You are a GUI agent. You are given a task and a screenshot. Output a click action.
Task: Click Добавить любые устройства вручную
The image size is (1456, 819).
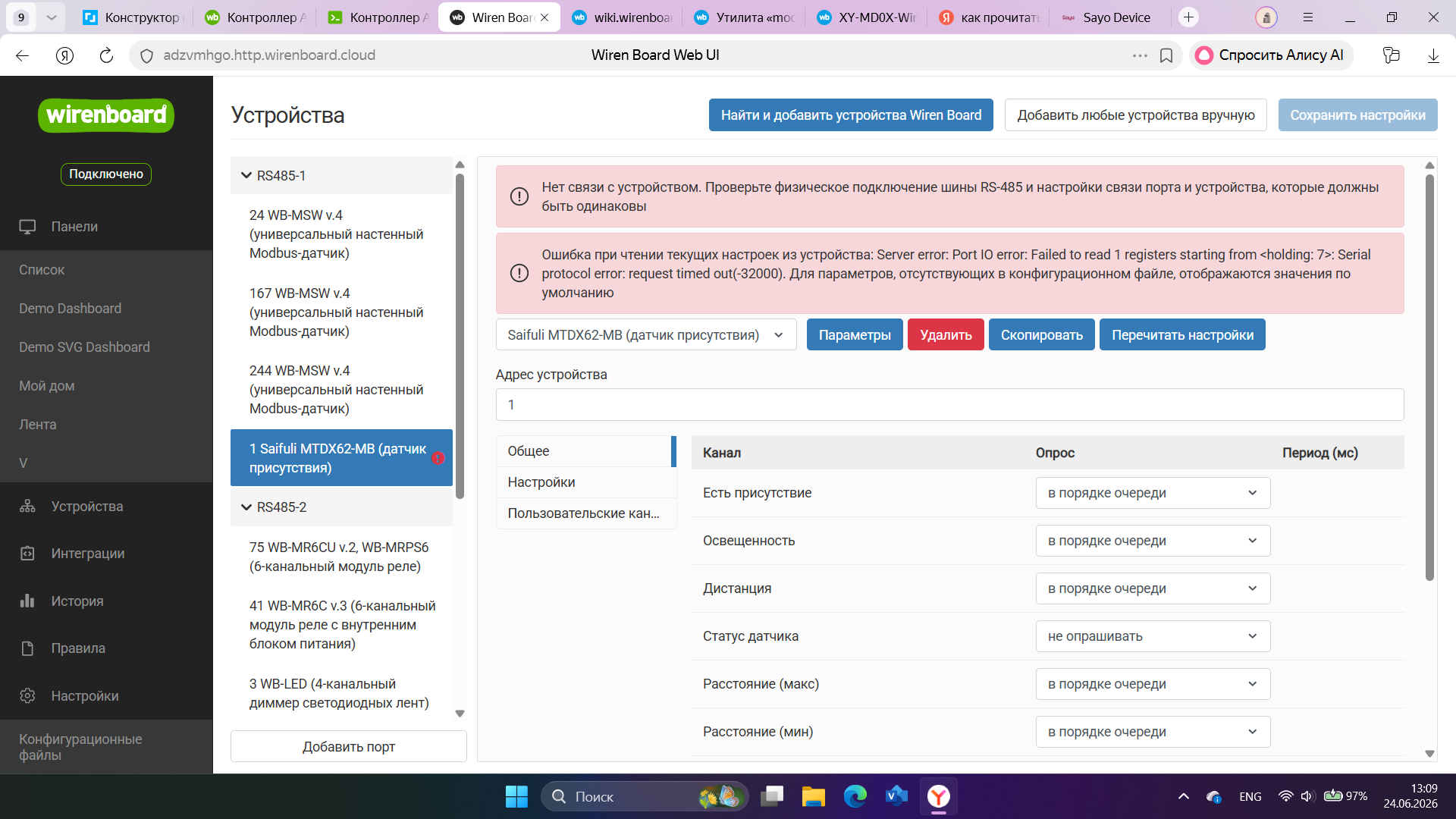(1136, 115)
